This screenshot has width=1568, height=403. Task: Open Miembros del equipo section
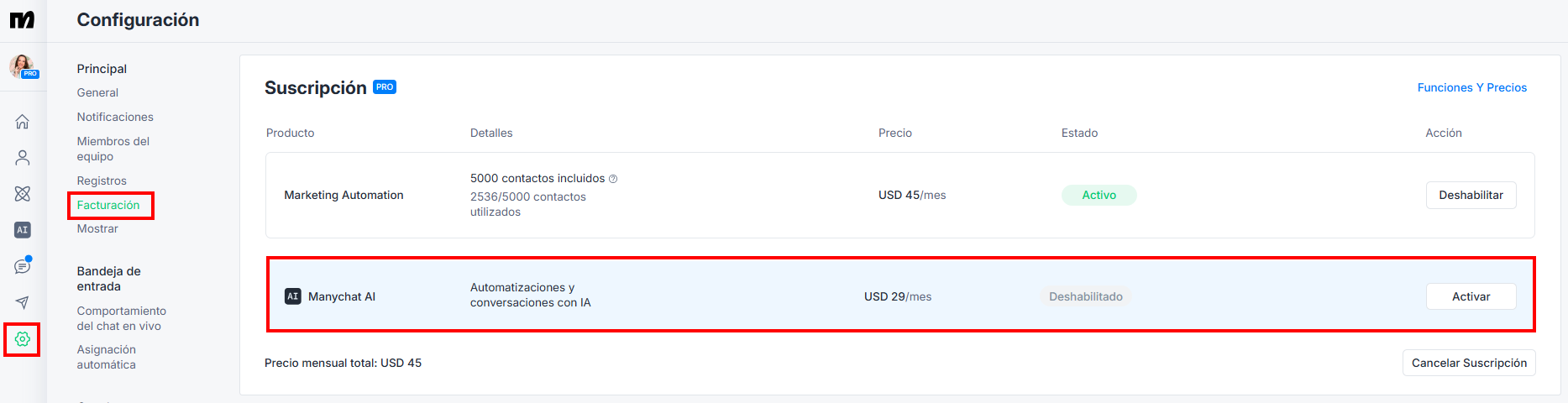113,149
